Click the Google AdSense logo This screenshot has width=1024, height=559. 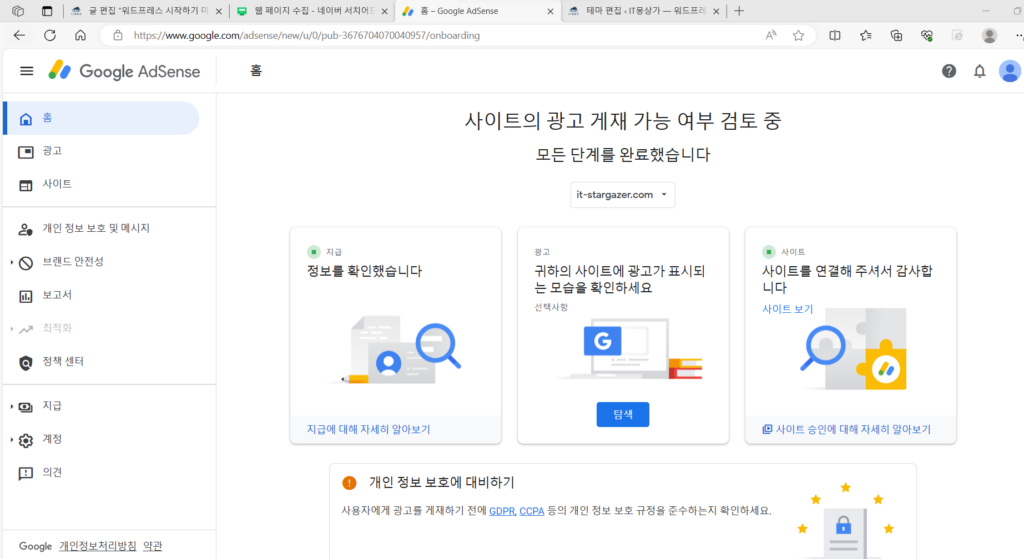point(124,71)
